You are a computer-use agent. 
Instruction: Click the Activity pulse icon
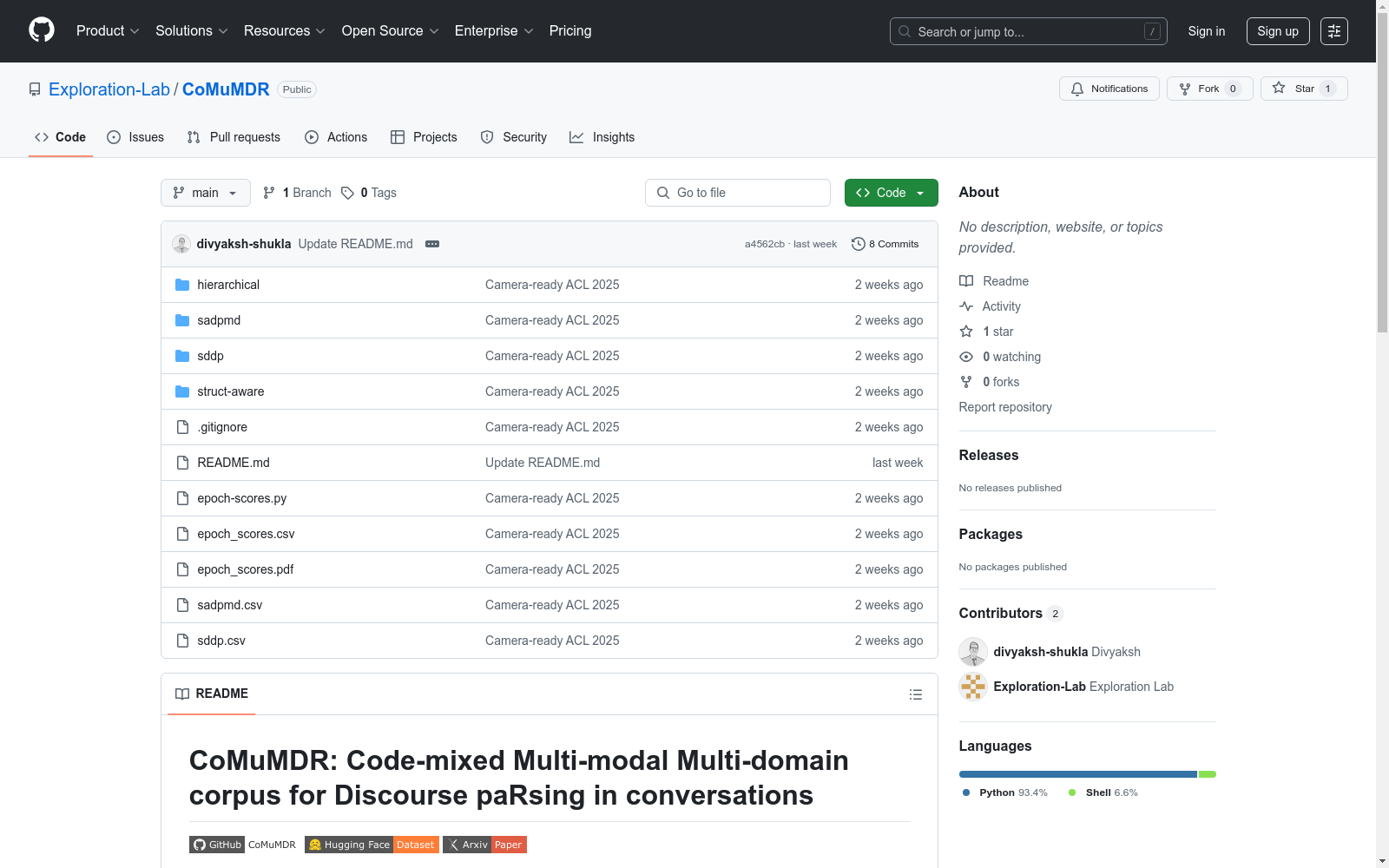tap(966, 306)
